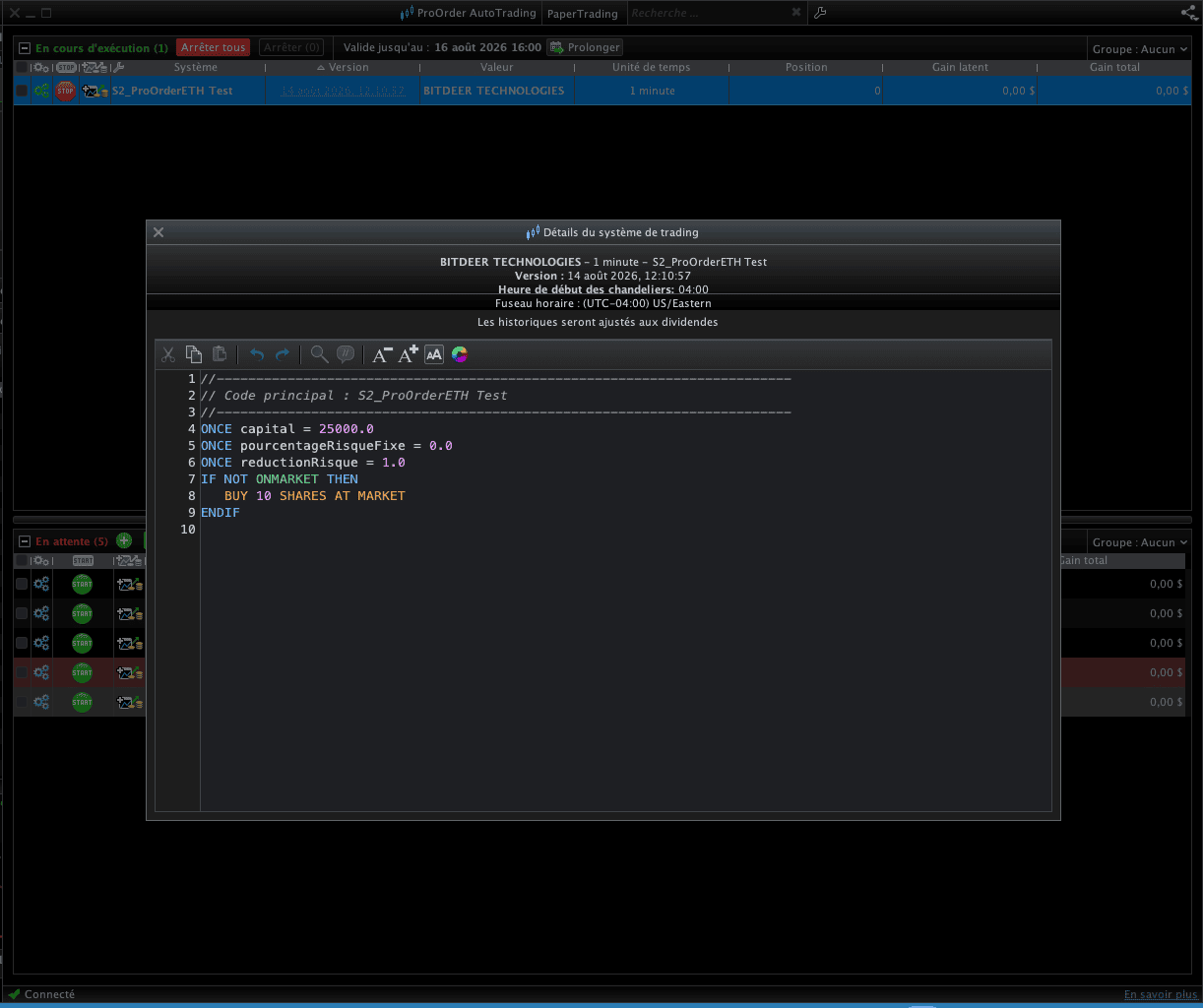Click blue gears icon in red-highlighted pending row

41,672
